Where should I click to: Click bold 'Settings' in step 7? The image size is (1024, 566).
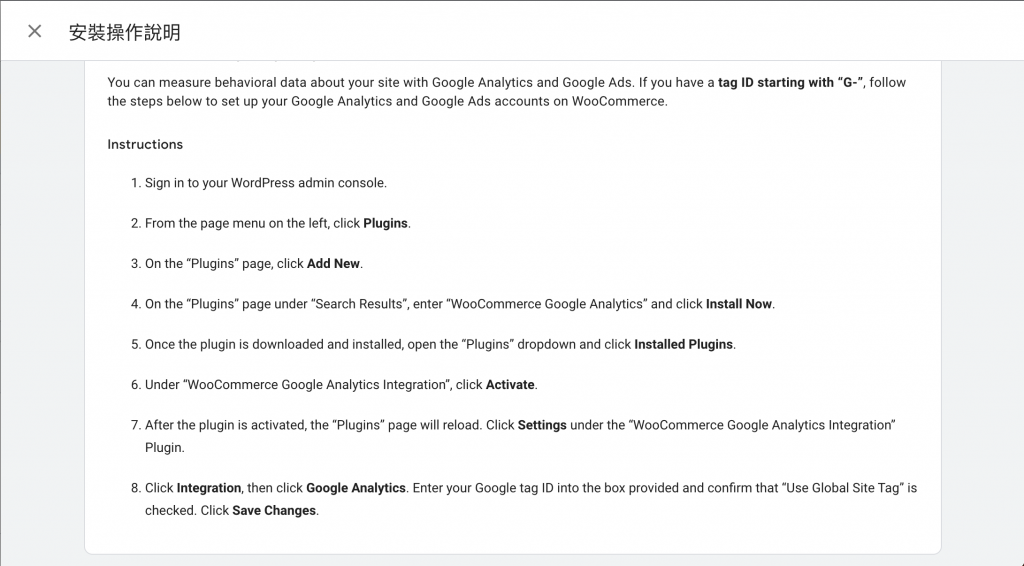(x=542, y=425)
